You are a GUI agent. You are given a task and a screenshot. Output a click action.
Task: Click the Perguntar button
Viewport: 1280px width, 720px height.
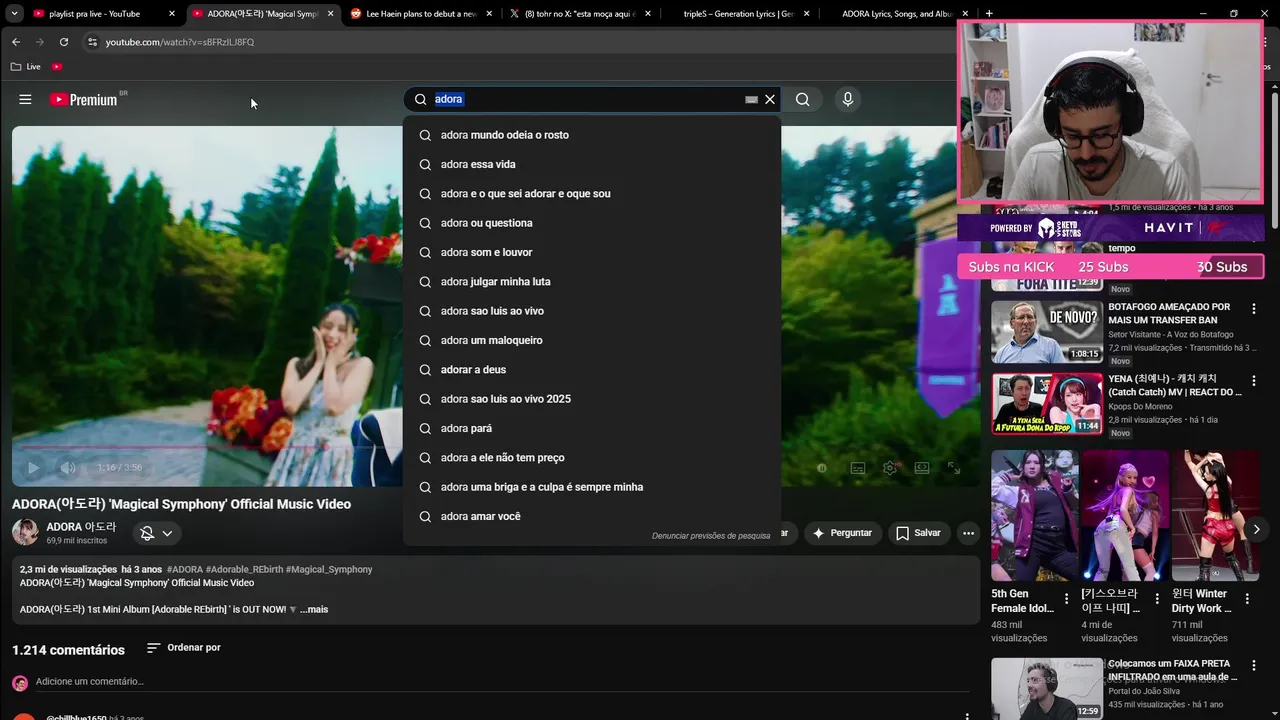point(843,533)
